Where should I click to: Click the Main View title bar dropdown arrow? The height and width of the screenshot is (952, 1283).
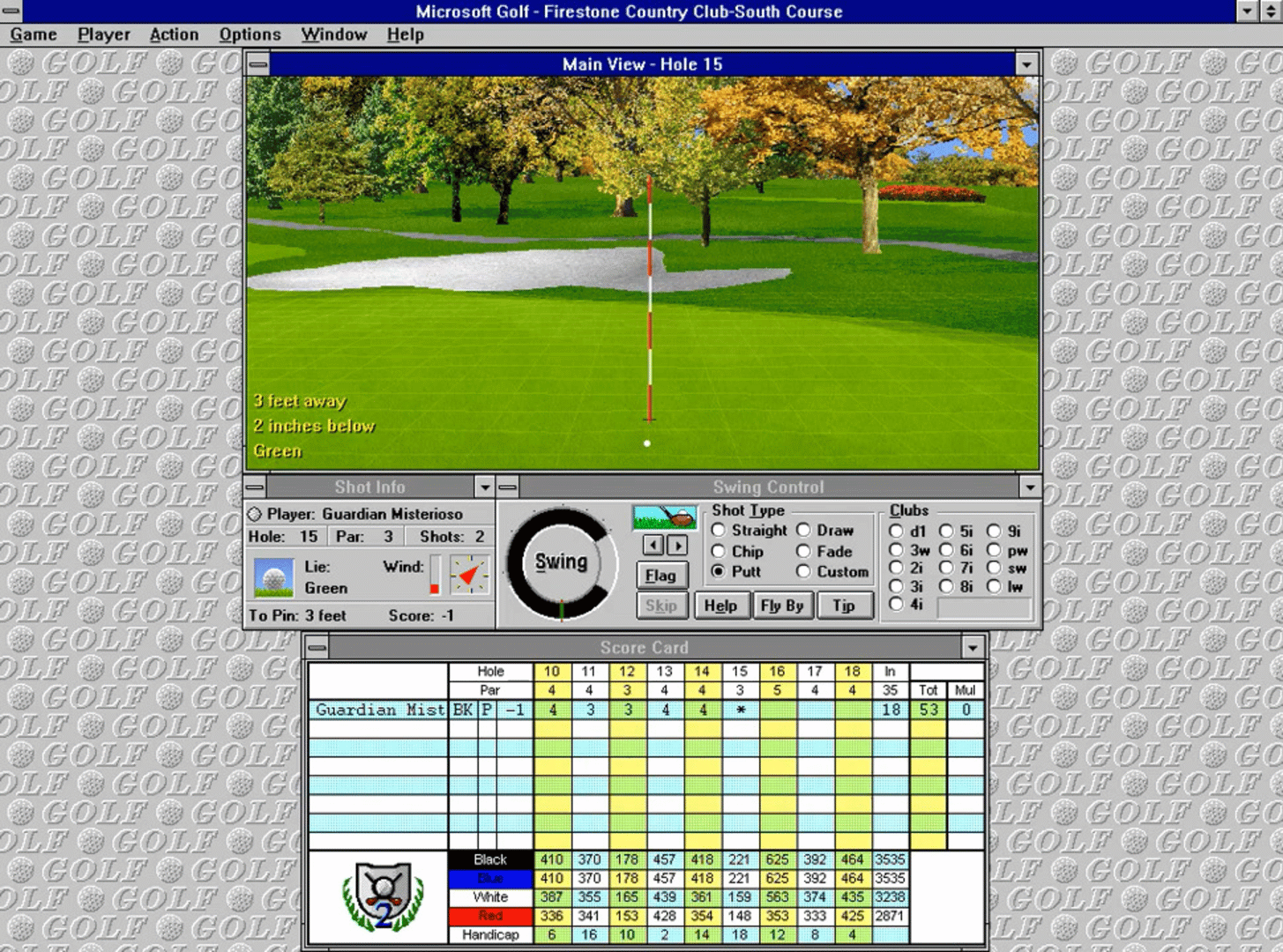pos(1026,63)
